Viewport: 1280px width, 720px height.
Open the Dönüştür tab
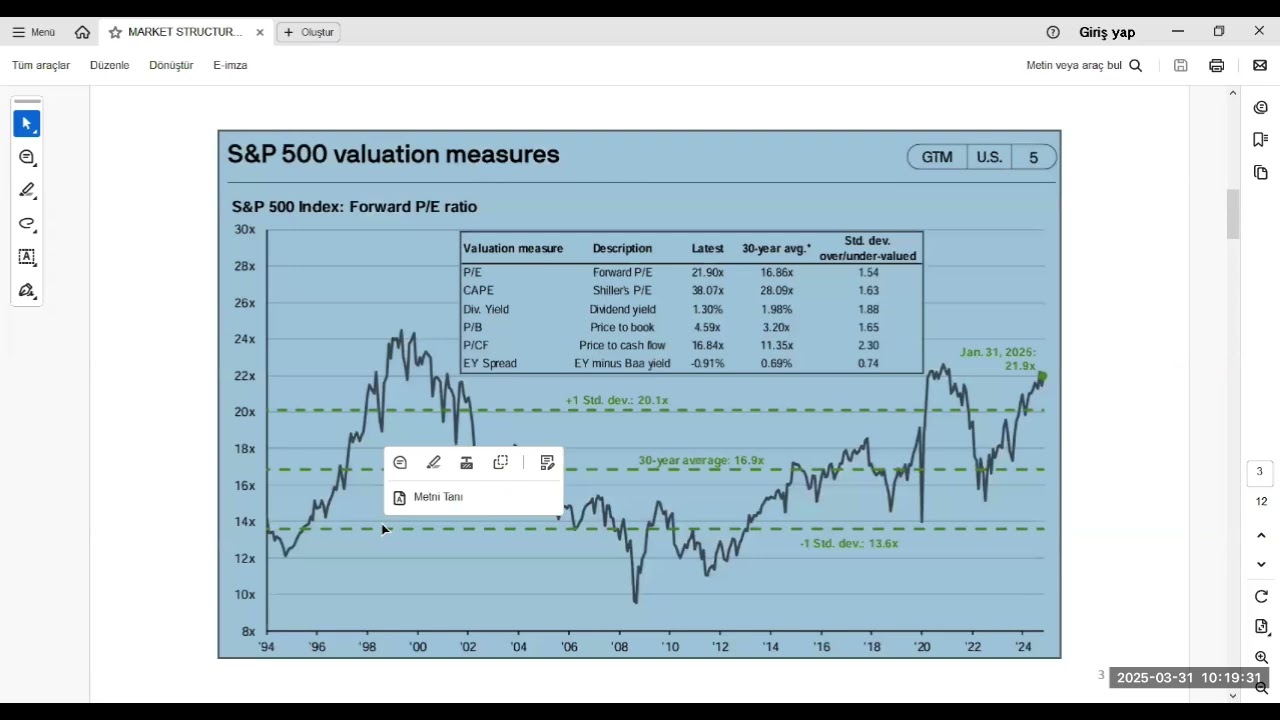click(171, 65)
